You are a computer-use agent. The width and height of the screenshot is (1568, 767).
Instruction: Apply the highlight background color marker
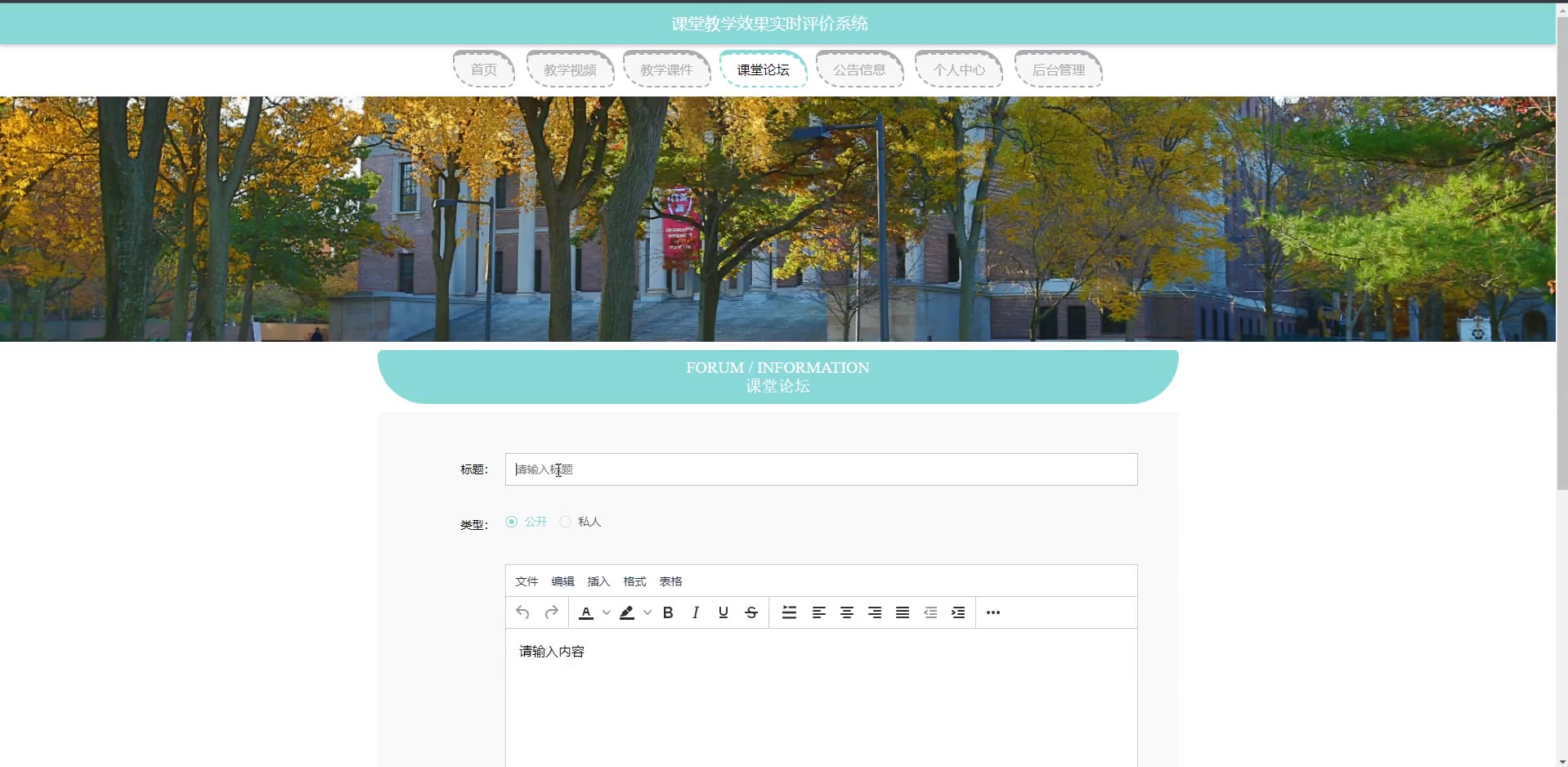coord(627,612)
